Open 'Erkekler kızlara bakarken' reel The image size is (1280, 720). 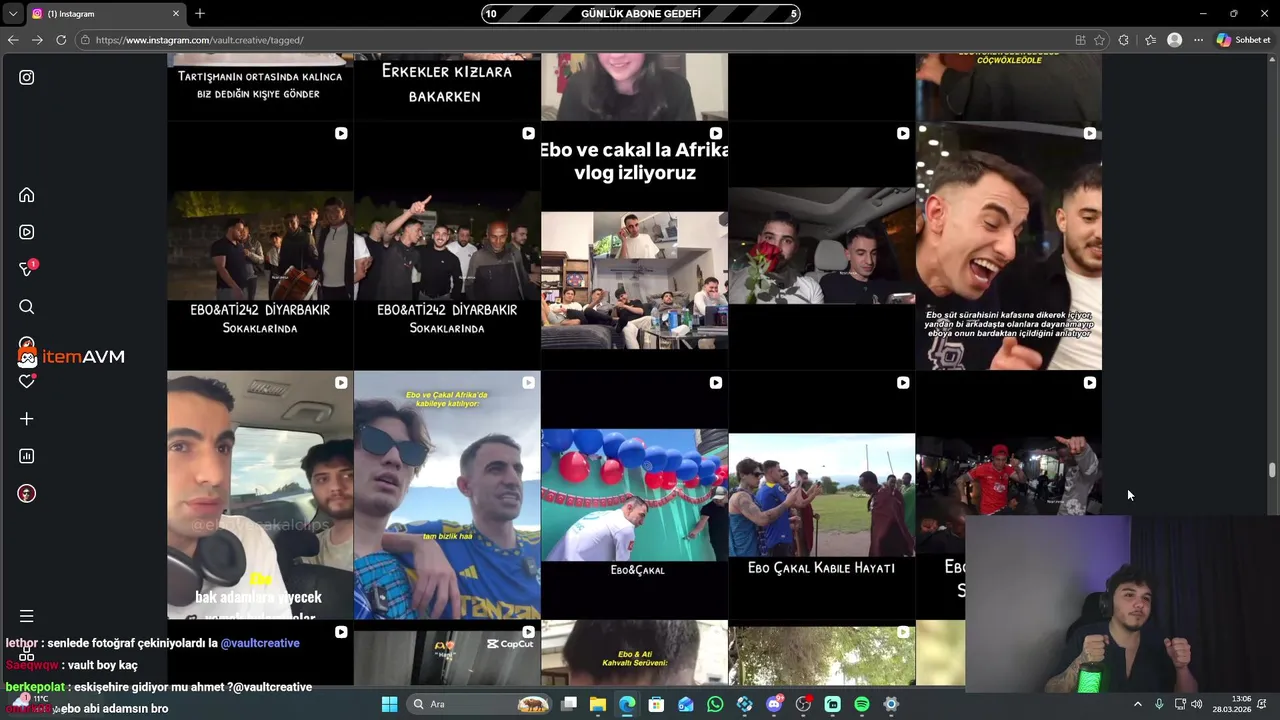(x=447, y=87)
